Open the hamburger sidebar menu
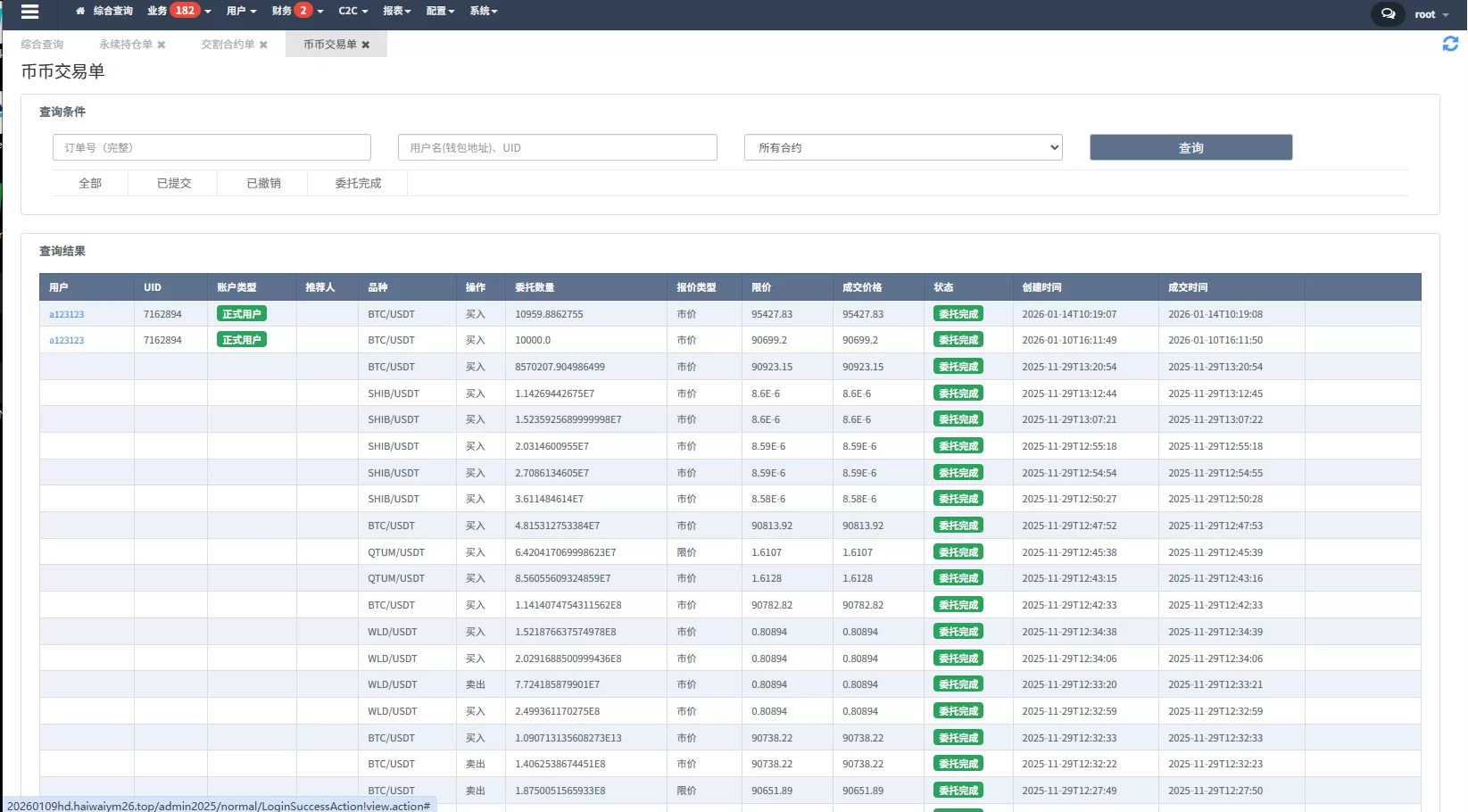 click(x=29, y=12)
